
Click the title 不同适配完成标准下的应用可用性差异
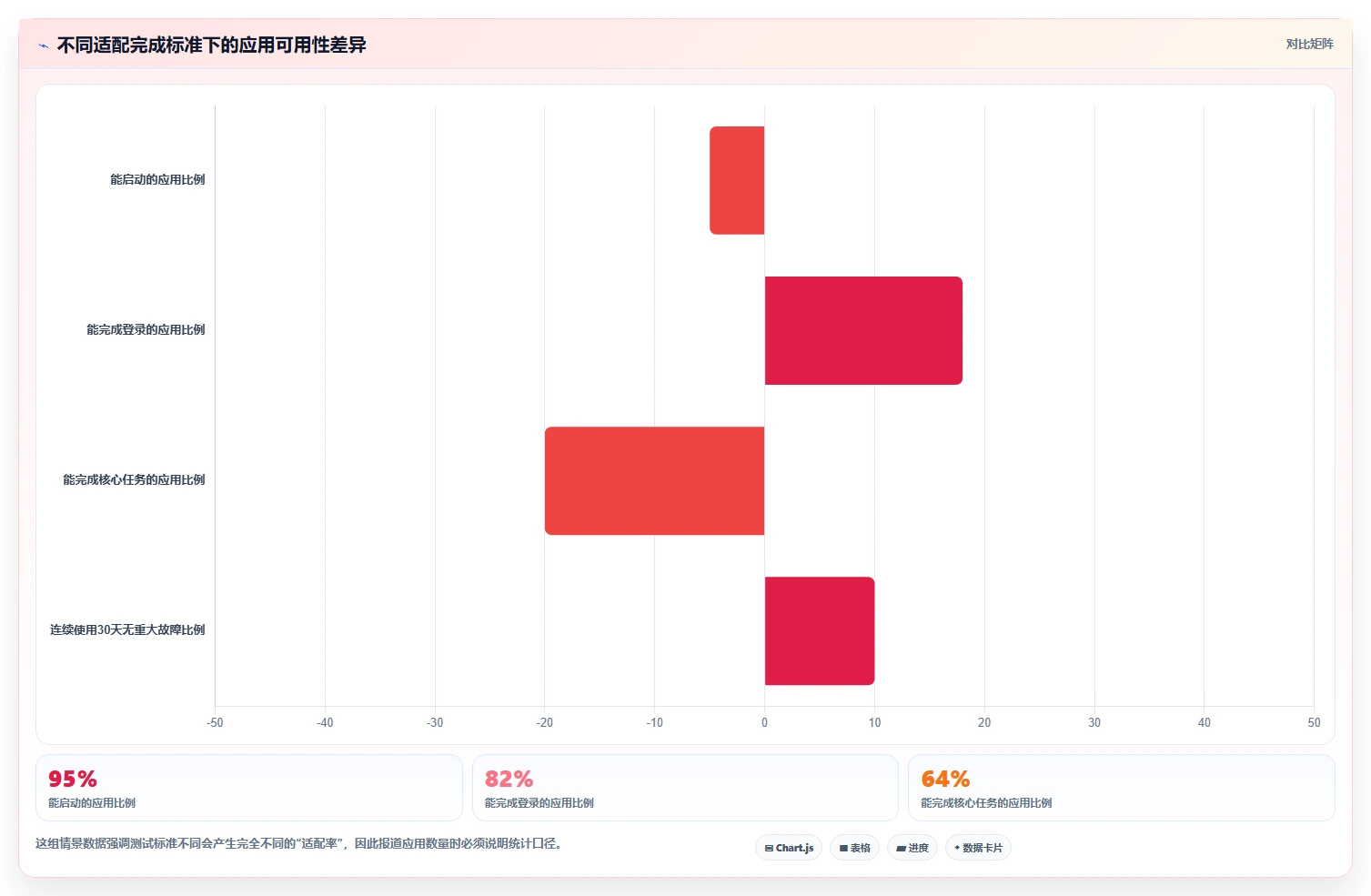pos(211,45)
